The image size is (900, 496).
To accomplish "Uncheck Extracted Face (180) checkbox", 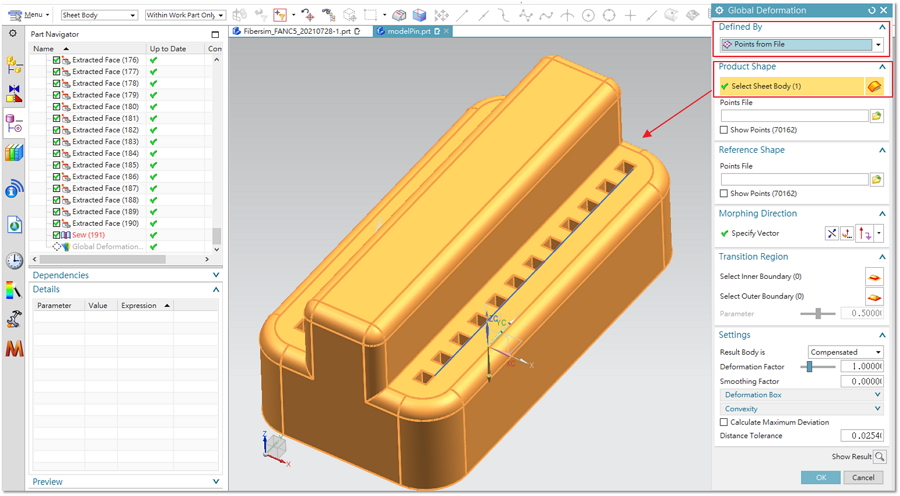I will 56,107.
